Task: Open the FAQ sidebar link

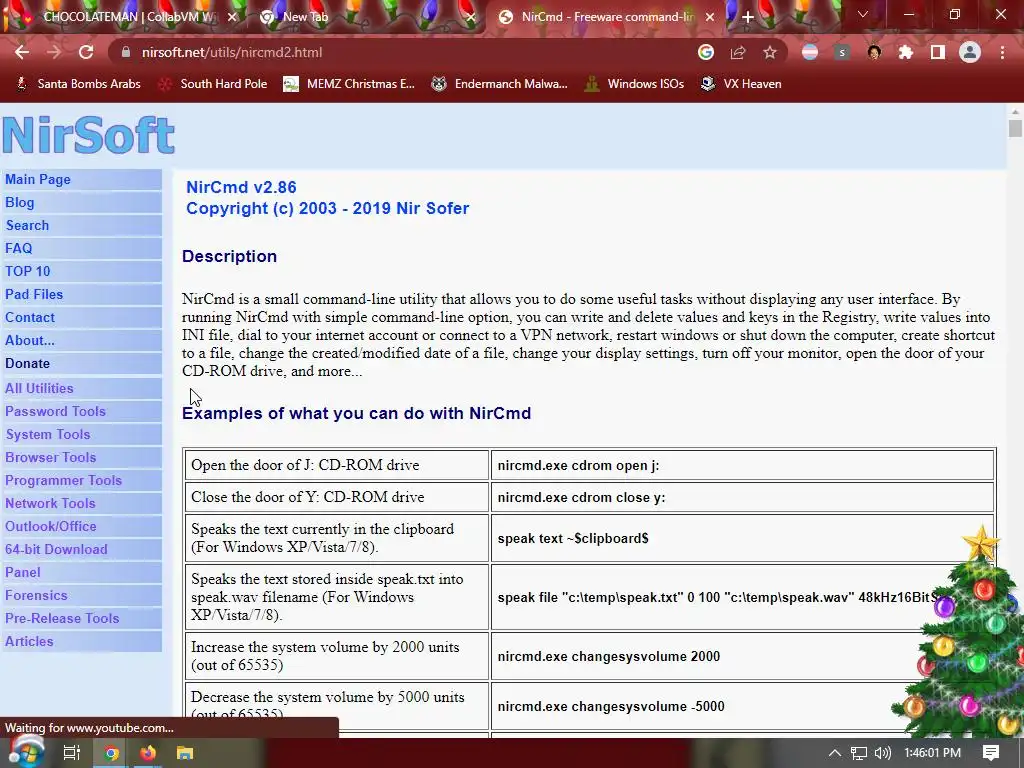Action: tap(18, 248)
